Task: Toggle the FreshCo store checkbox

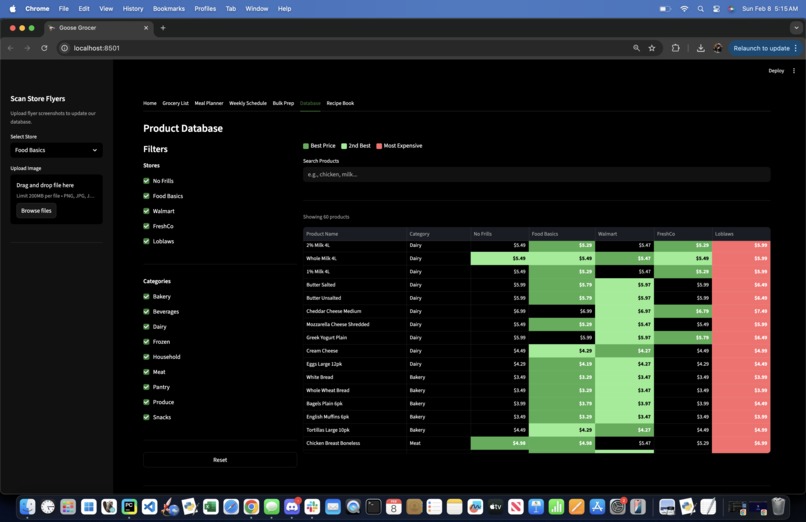Action: click(x=146, y=226)
